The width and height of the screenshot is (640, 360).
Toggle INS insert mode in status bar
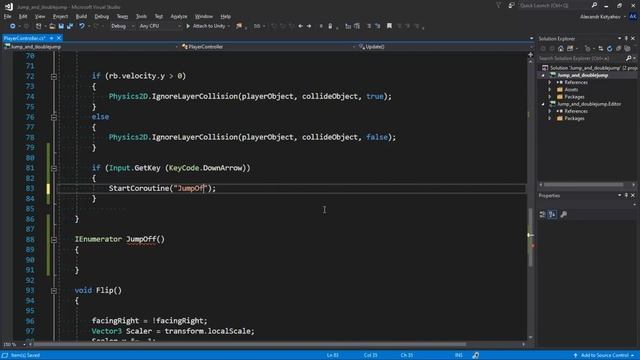pos(459,356)
